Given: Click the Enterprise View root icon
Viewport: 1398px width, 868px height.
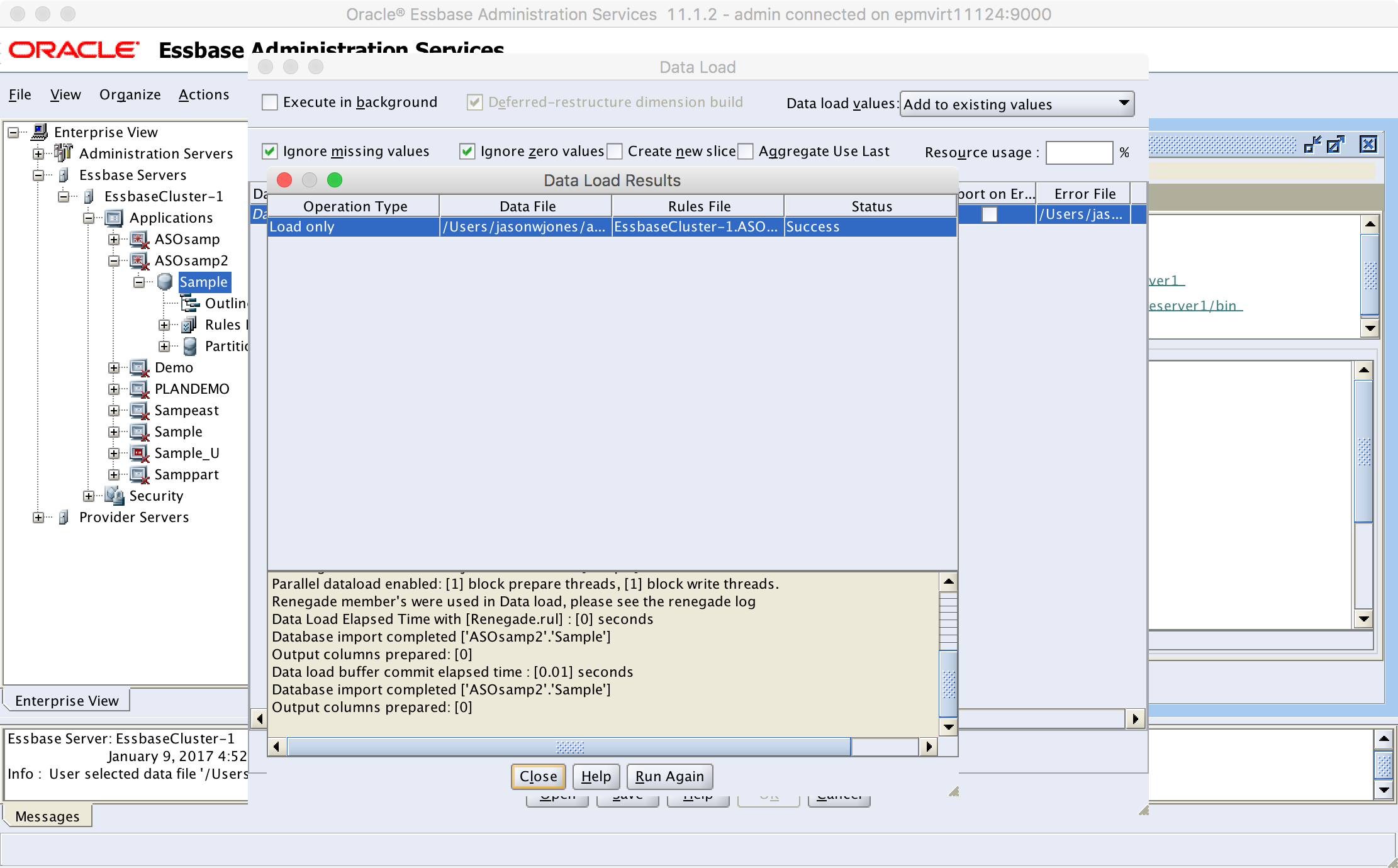Looking at the screenshot, I should [x=39, y=131].
